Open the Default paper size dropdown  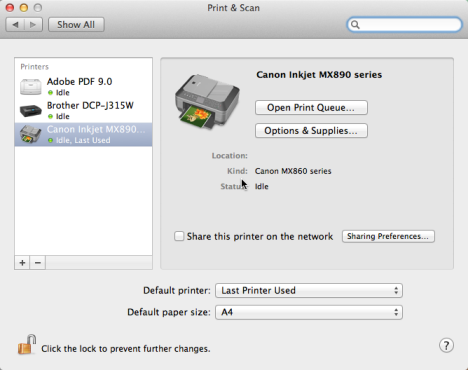click(x=309, y=312)
